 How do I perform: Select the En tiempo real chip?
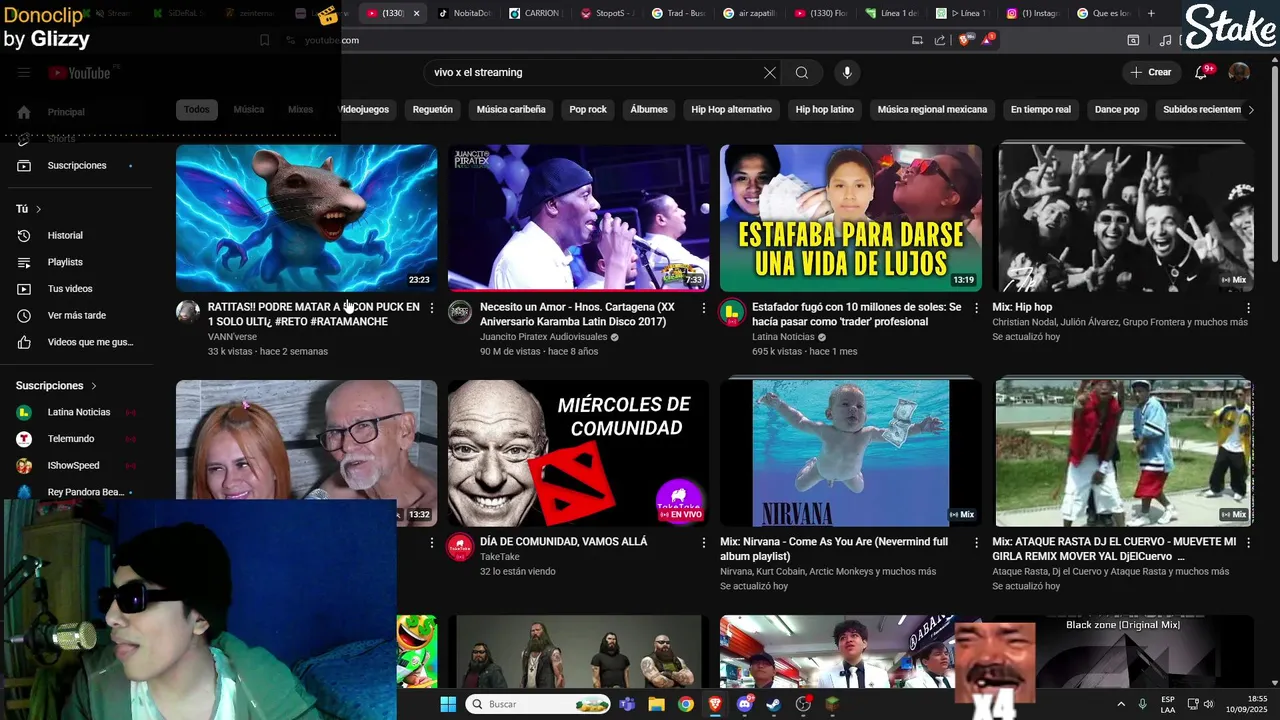click(1041, 109)
